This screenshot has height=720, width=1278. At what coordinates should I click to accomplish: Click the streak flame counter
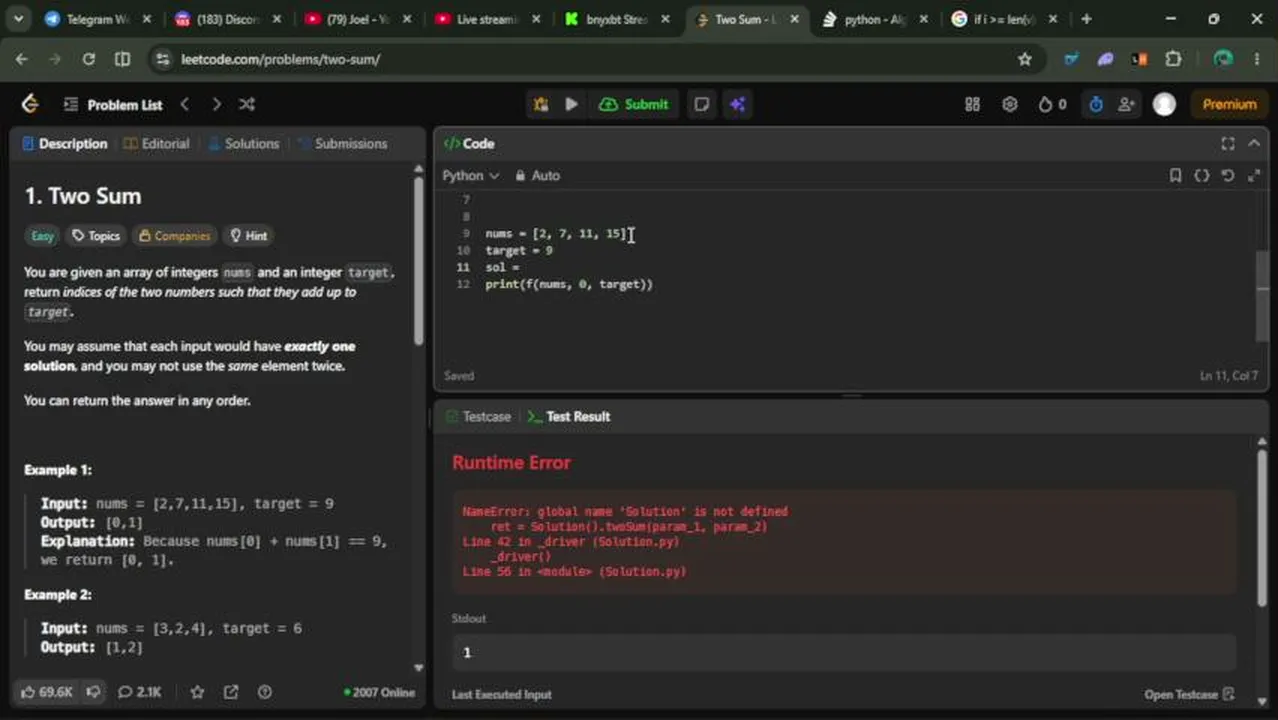pyautogui.click(x=1052, y=104)
